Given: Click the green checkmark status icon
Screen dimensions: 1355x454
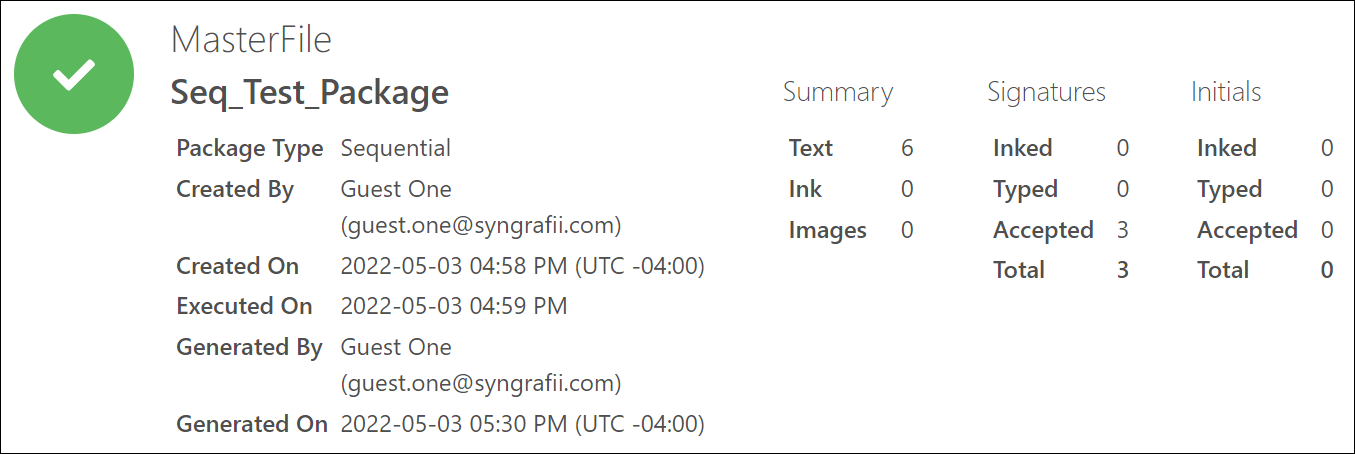Looking at the screenshot, I should [x=75, y=74].
